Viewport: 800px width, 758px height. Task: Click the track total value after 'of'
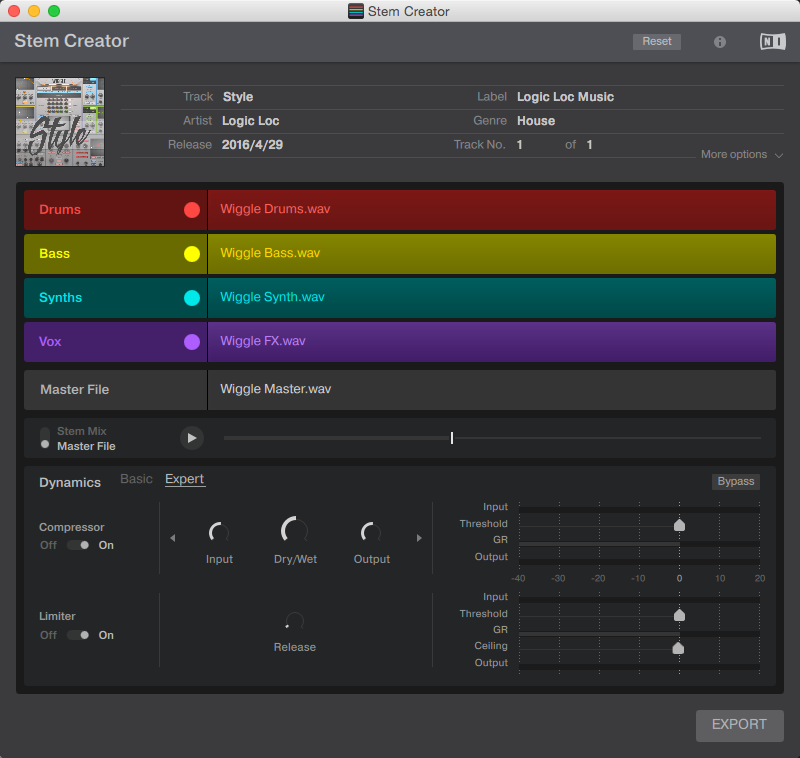(589, 145)
